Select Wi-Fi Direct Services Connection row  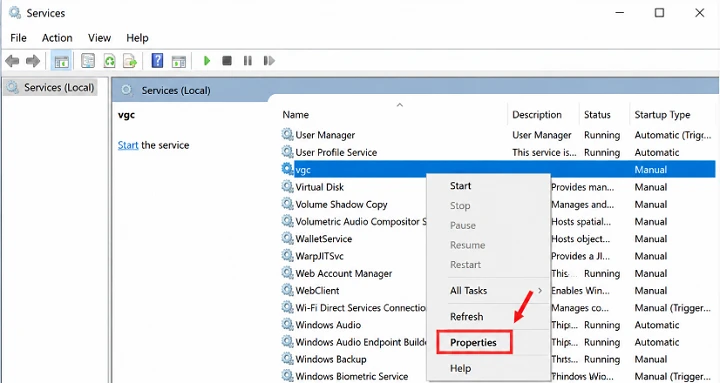pyautogui.click(x=354, y=308)
